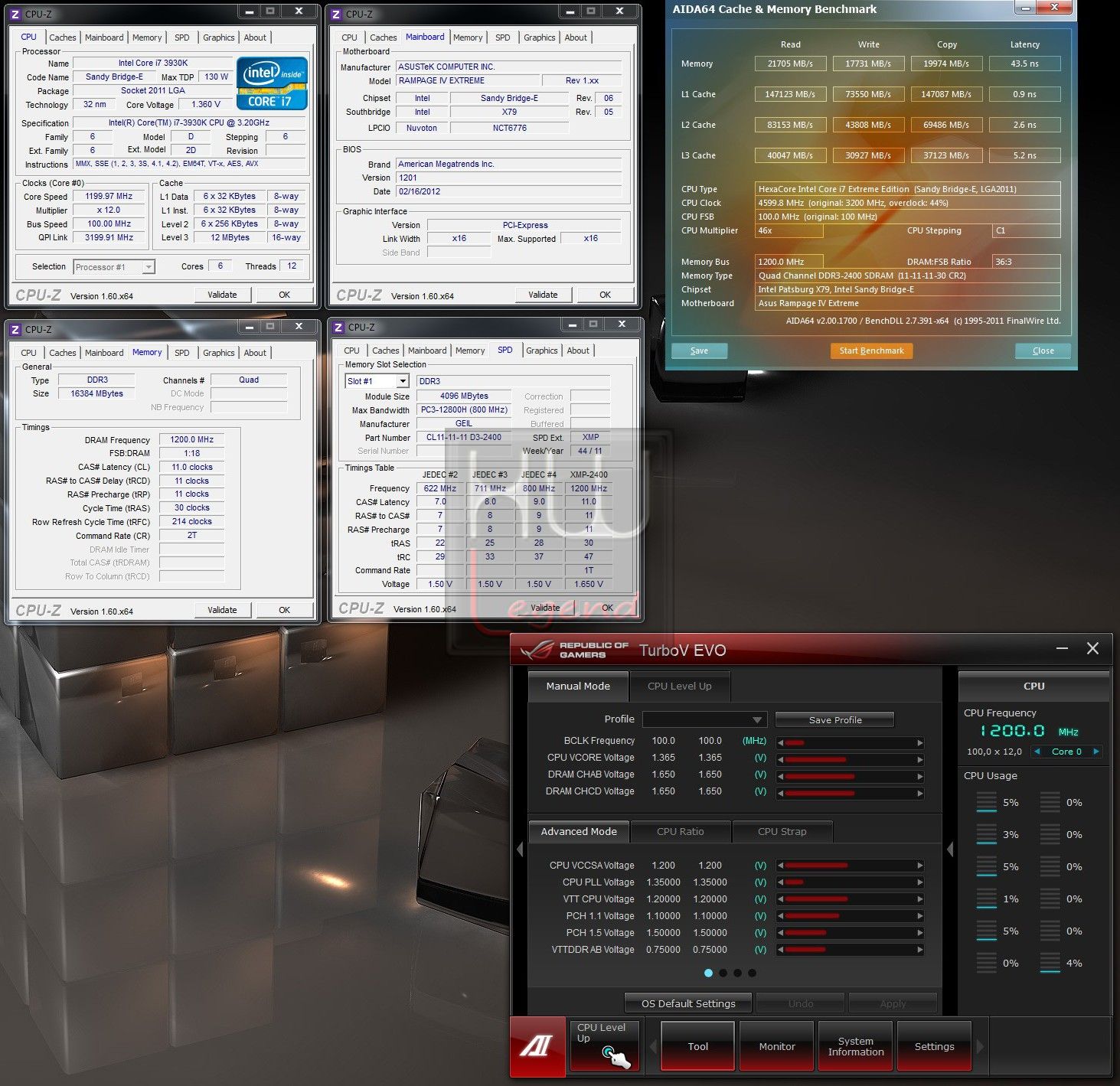Close the AIDA64 Cache & Memory Benchmark window
Image resolution: width=1120 pixels, height=1086 pixels.
1054,7
